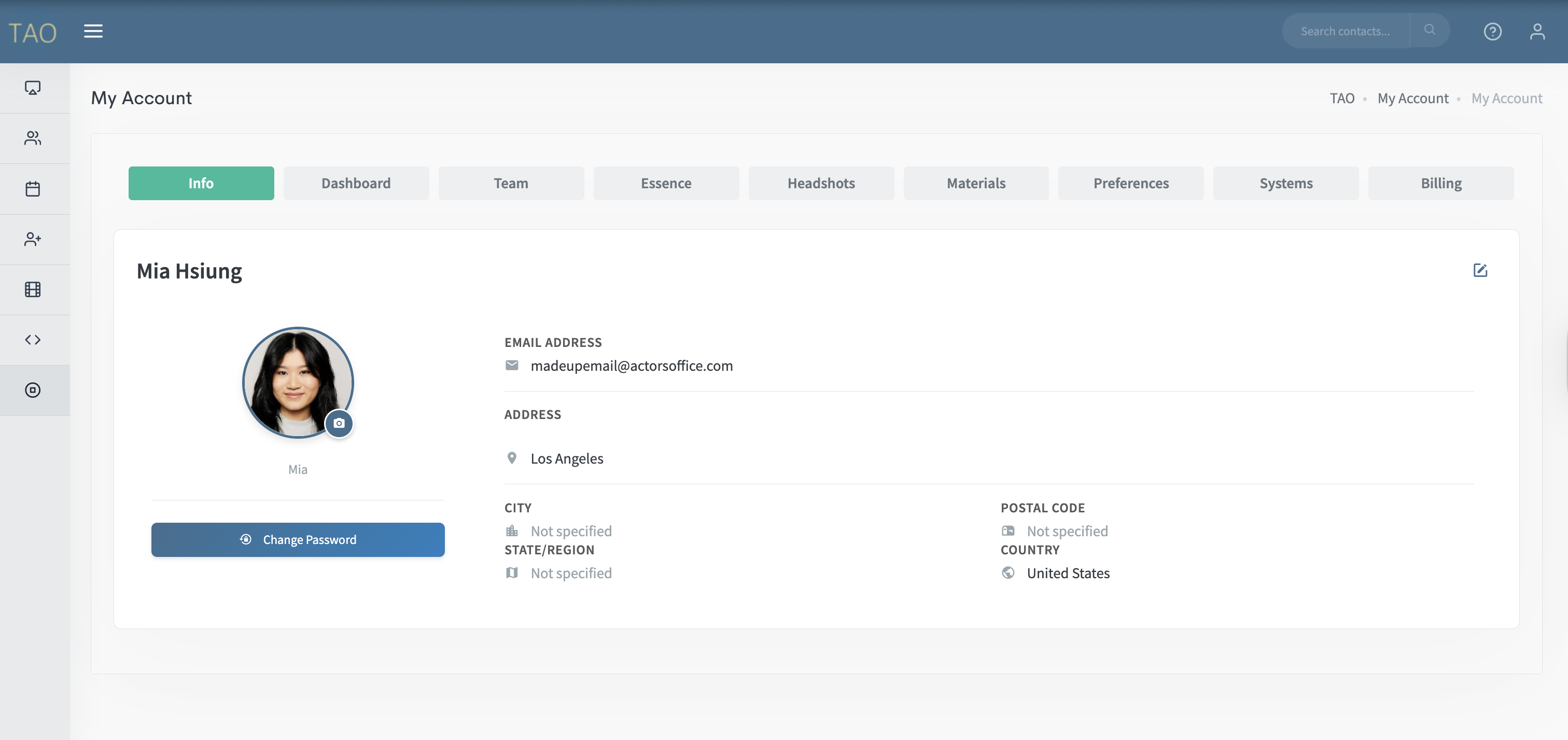The width and height of the screenshot is (1568, 740).
Task: Open the film strip sidebar icon
Action: click(33, 290)
